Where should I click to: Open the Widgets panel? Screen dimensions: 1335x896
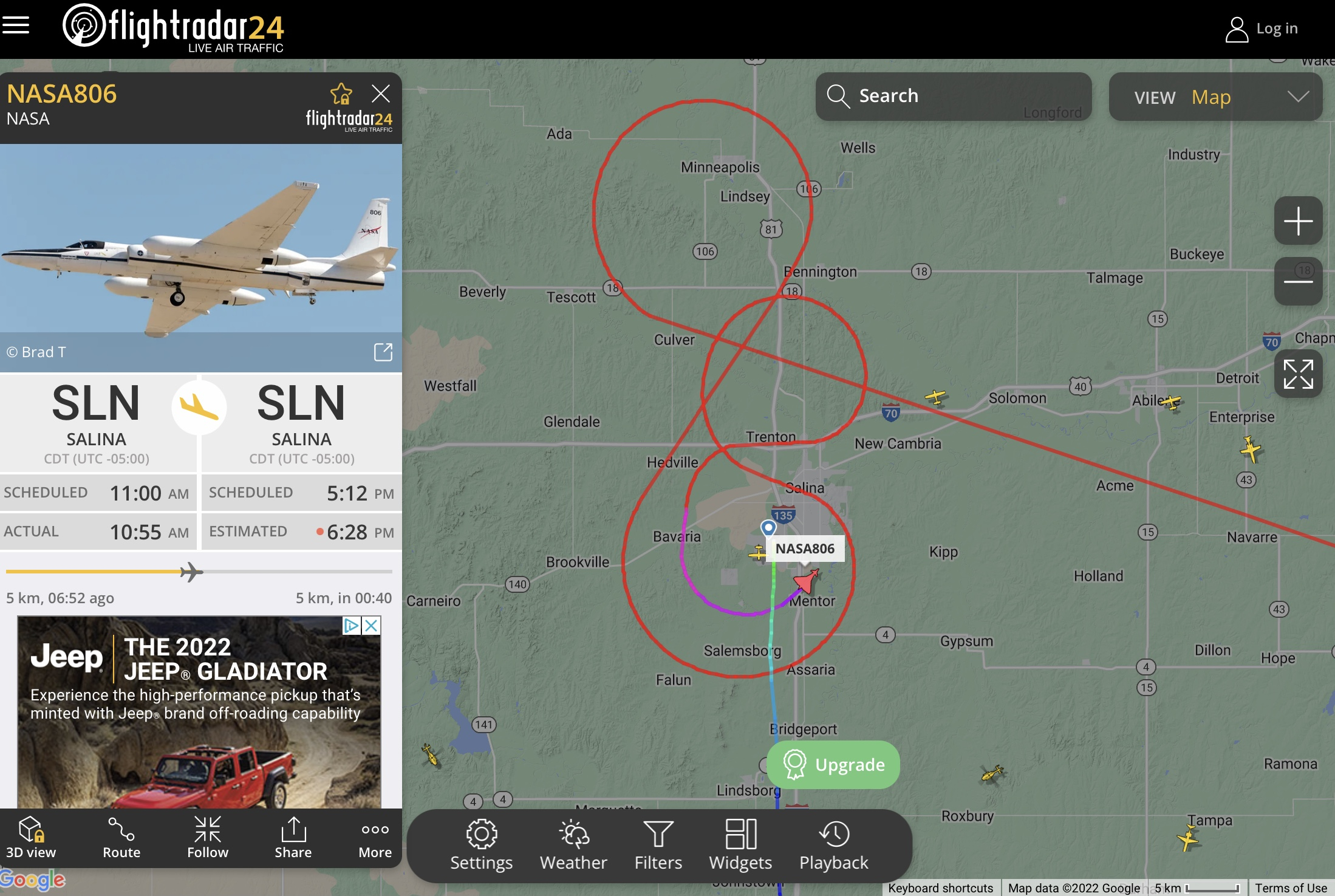click(x=740, y=846)
